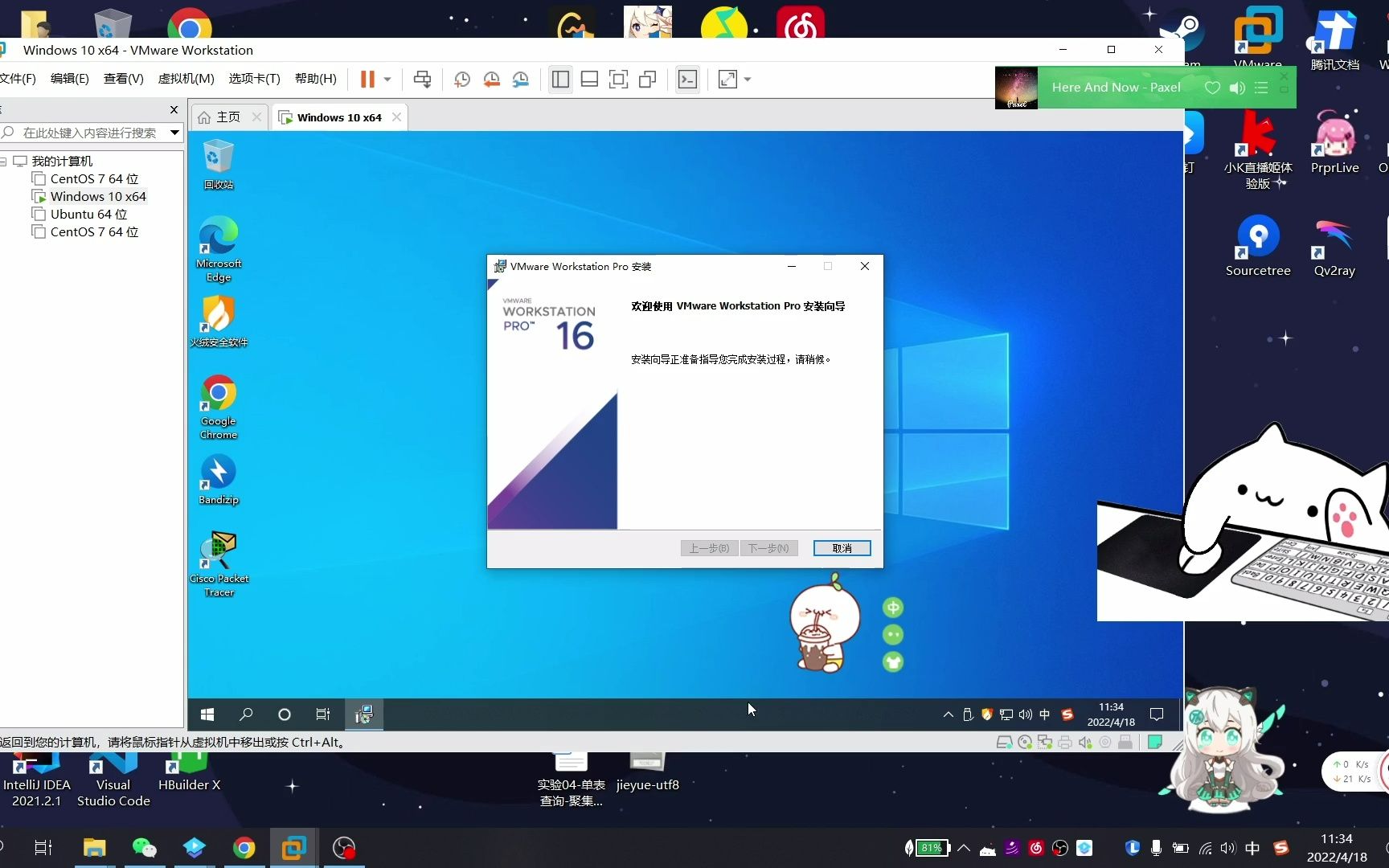Select Windows 10 x64 in library

click(x=89, y=196)
